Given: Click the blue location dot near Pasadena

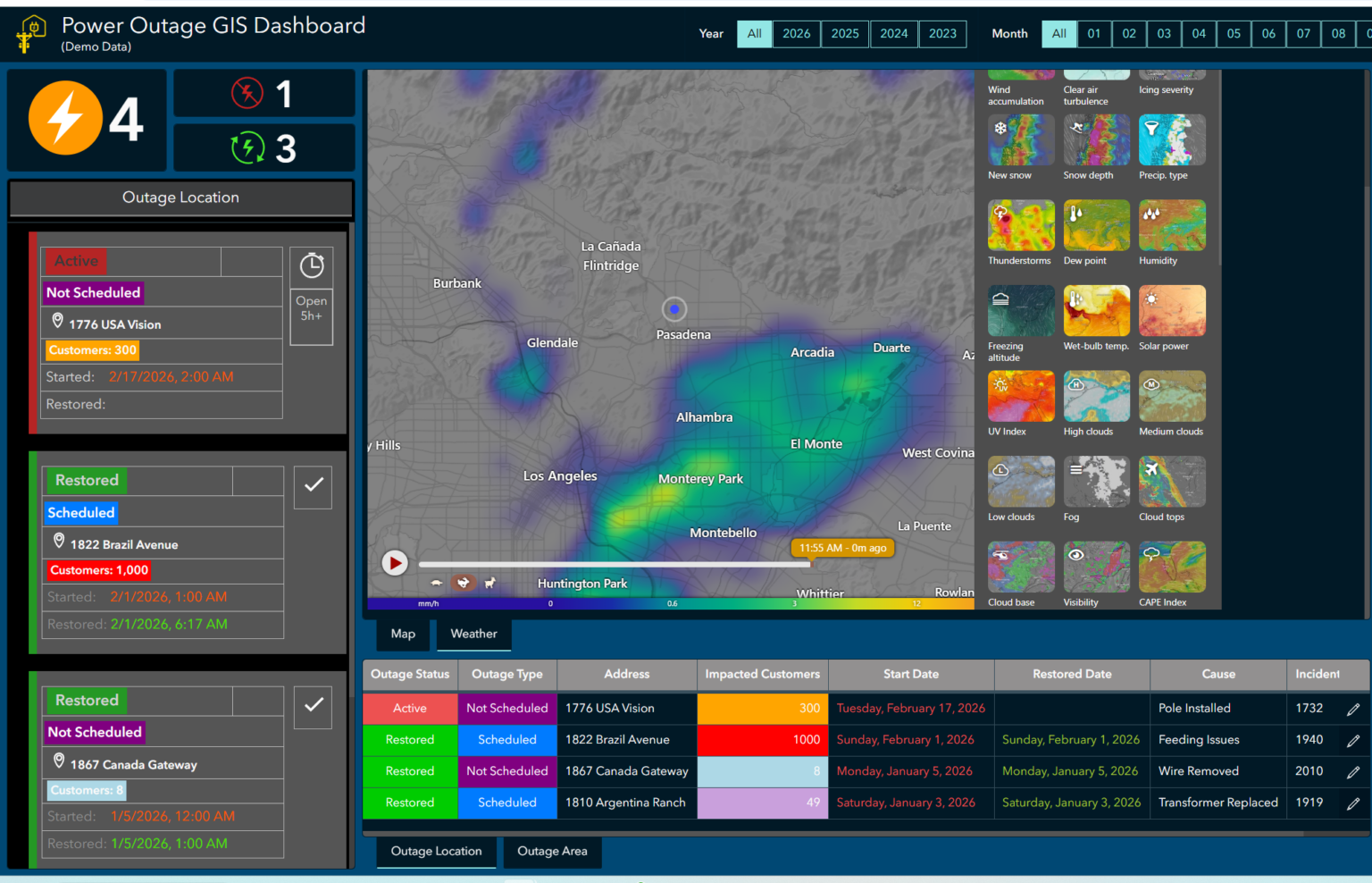Looking at the screenshot, I should click(674, 309).
